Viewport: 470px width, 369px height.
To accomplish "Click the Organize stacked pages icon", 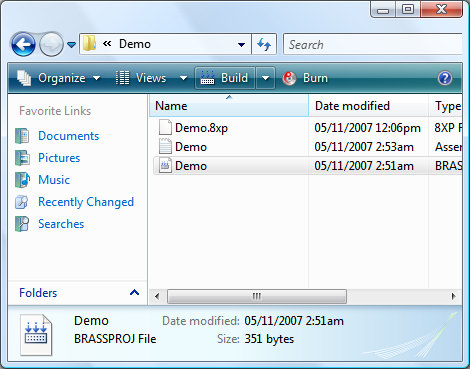I will [x=24, y=78].
